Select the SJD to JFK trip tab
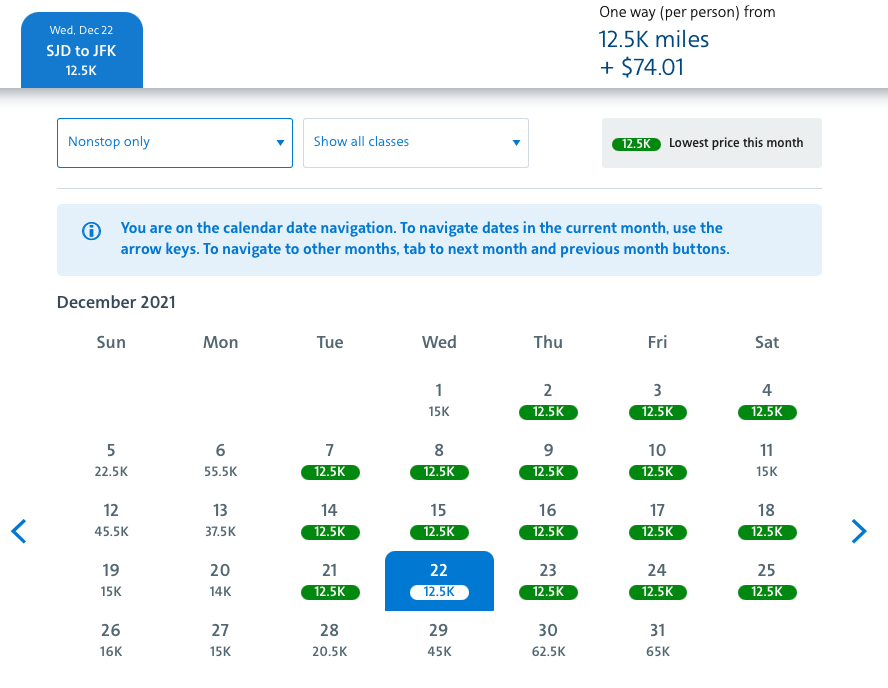 (x=81, y=50)
